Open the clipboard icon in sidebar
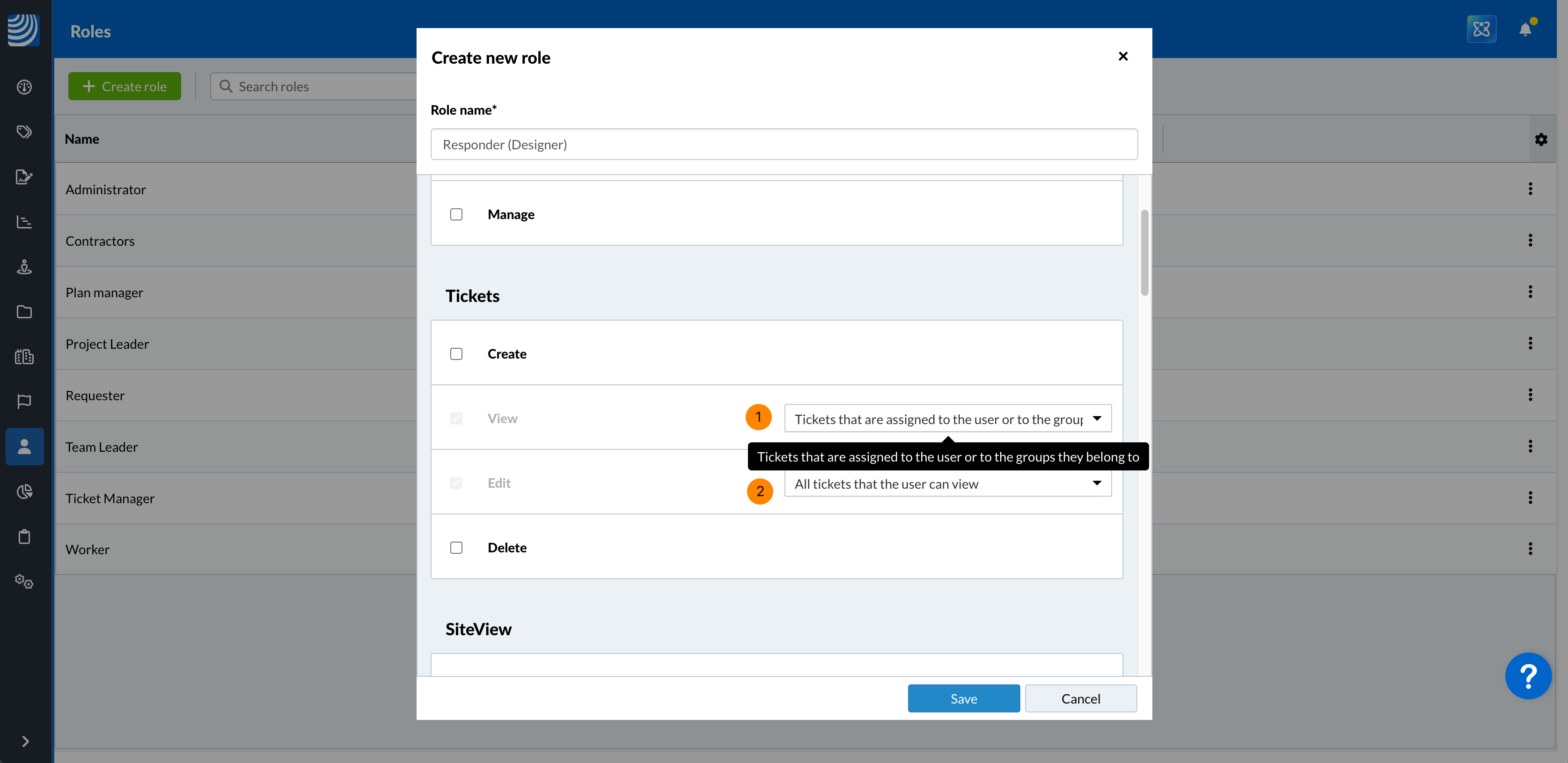This screenshot has height=763, width=1568. pyautogui.click(x=24, y=536)
